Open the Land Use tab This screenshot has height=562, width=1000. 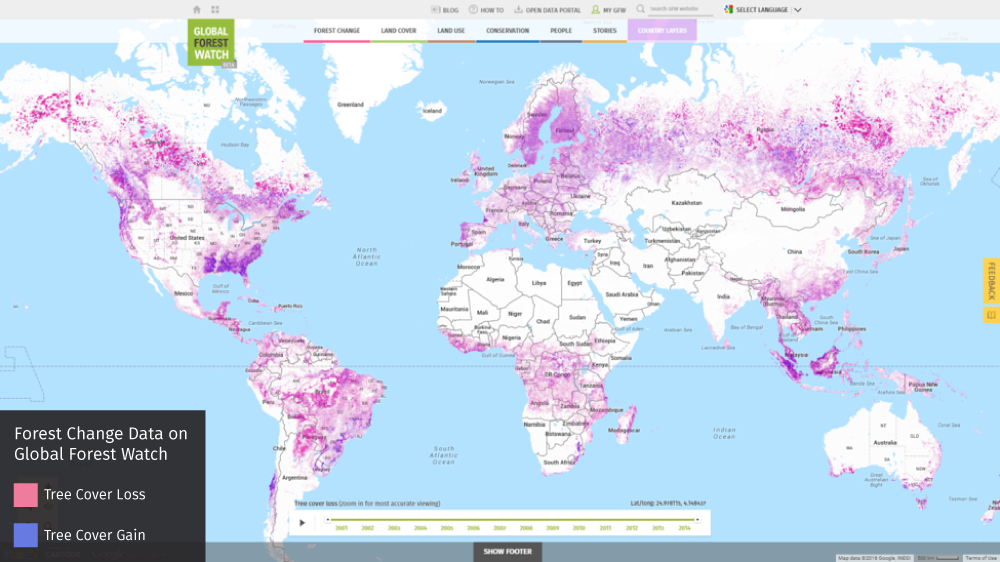[451, 31]
